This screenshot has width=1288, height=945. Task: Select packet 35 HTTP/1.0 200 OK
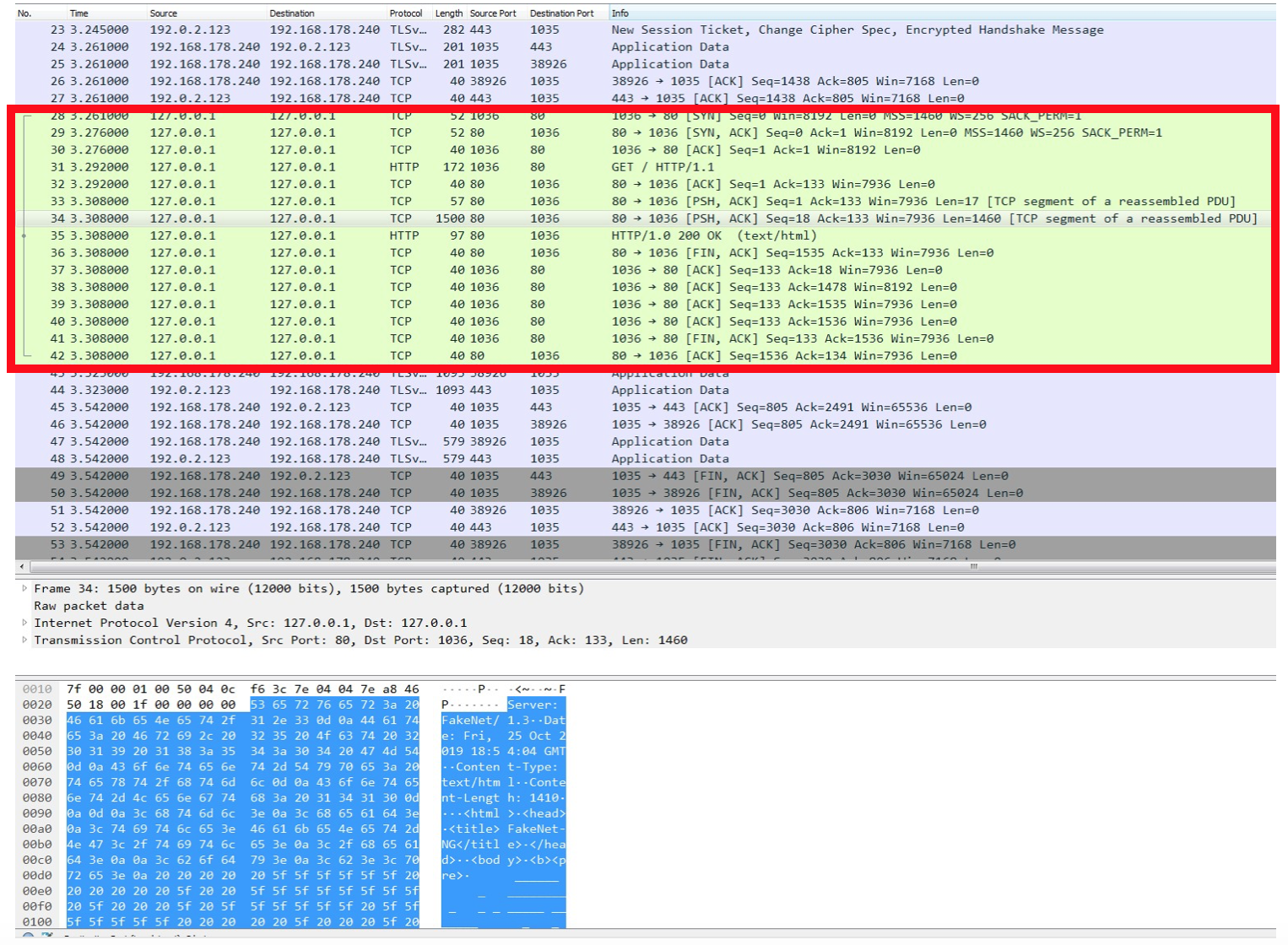pyautogui.click(x=713, y=235)
